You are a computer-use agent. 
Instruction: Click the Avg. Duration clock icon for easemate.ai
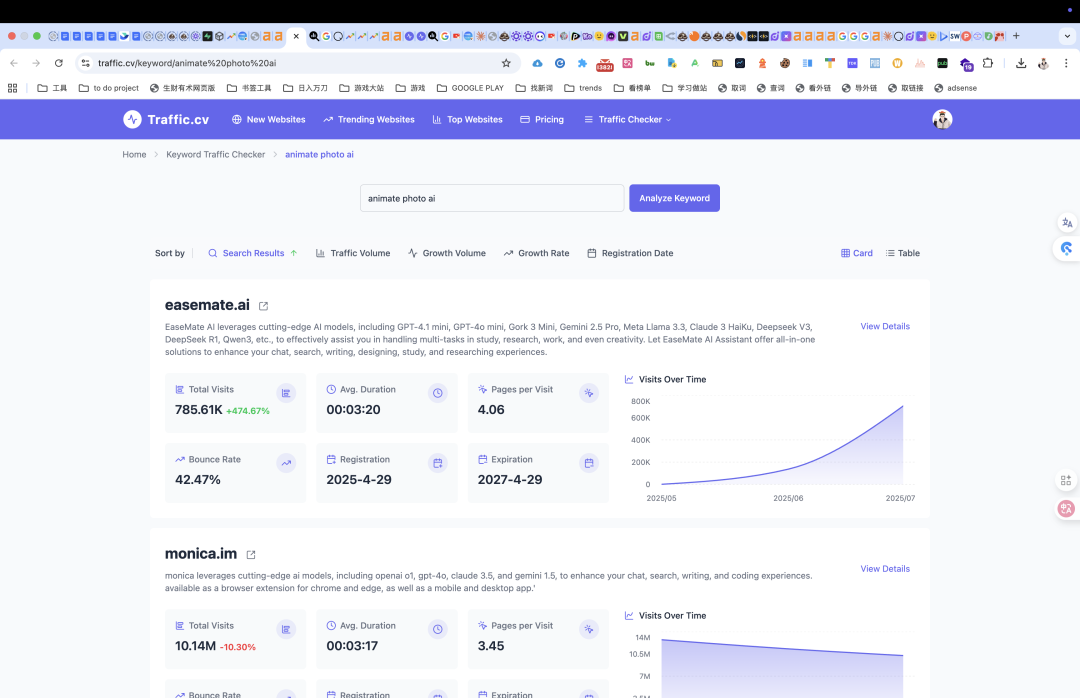(x=437, y=393)
